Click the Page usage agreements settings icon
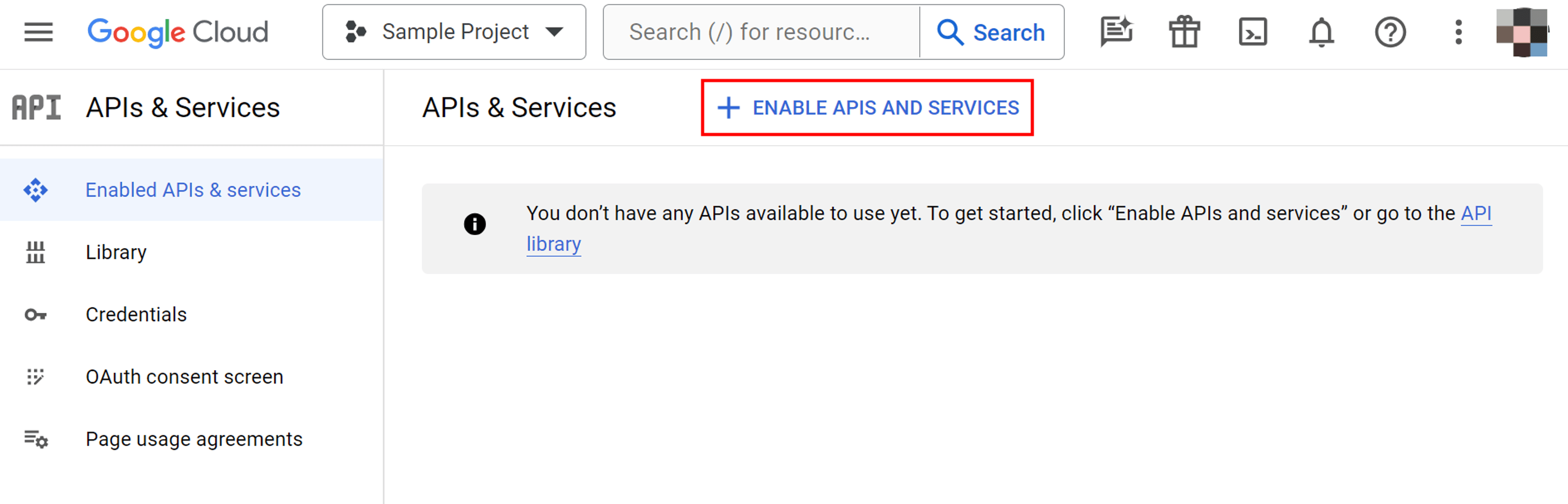The image size is (1568, 504). coord(36,439)
